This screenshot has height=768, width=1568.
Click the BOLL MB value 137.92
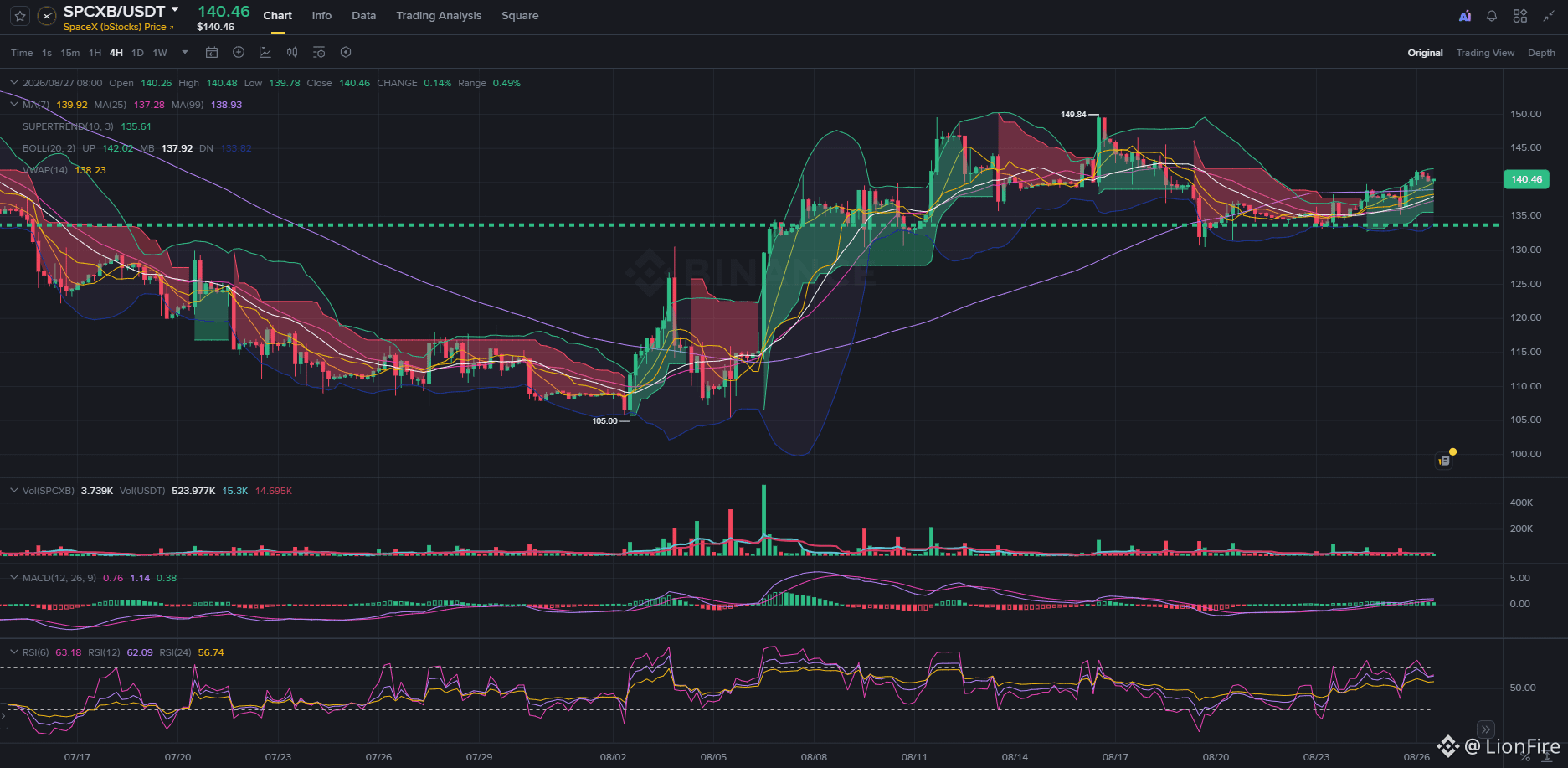[177, 148]
